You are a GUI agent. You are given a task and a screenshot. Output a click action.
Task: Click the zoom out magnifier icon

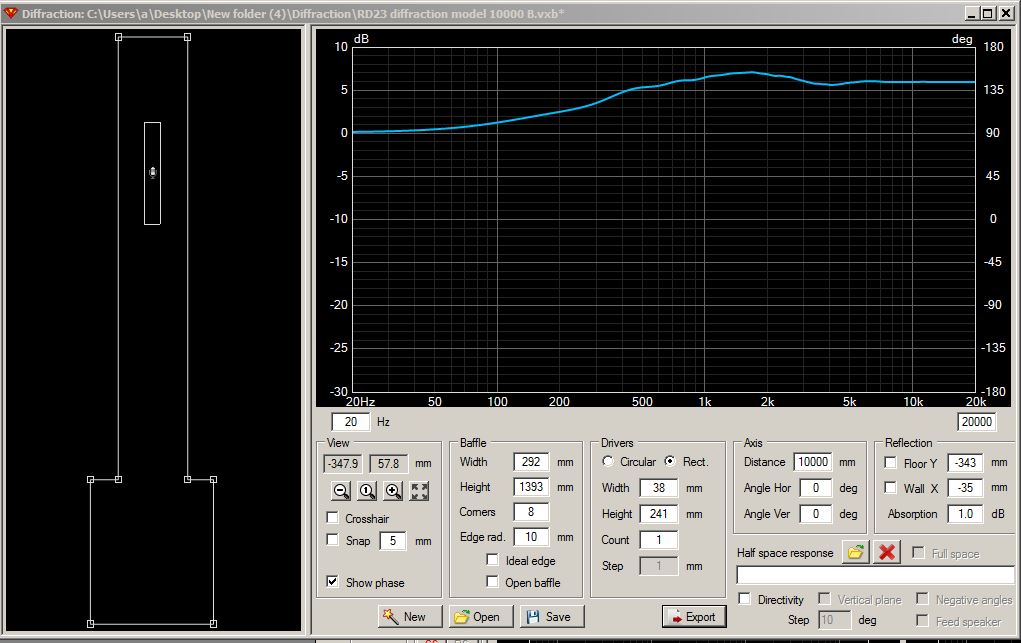pos(342,490)
